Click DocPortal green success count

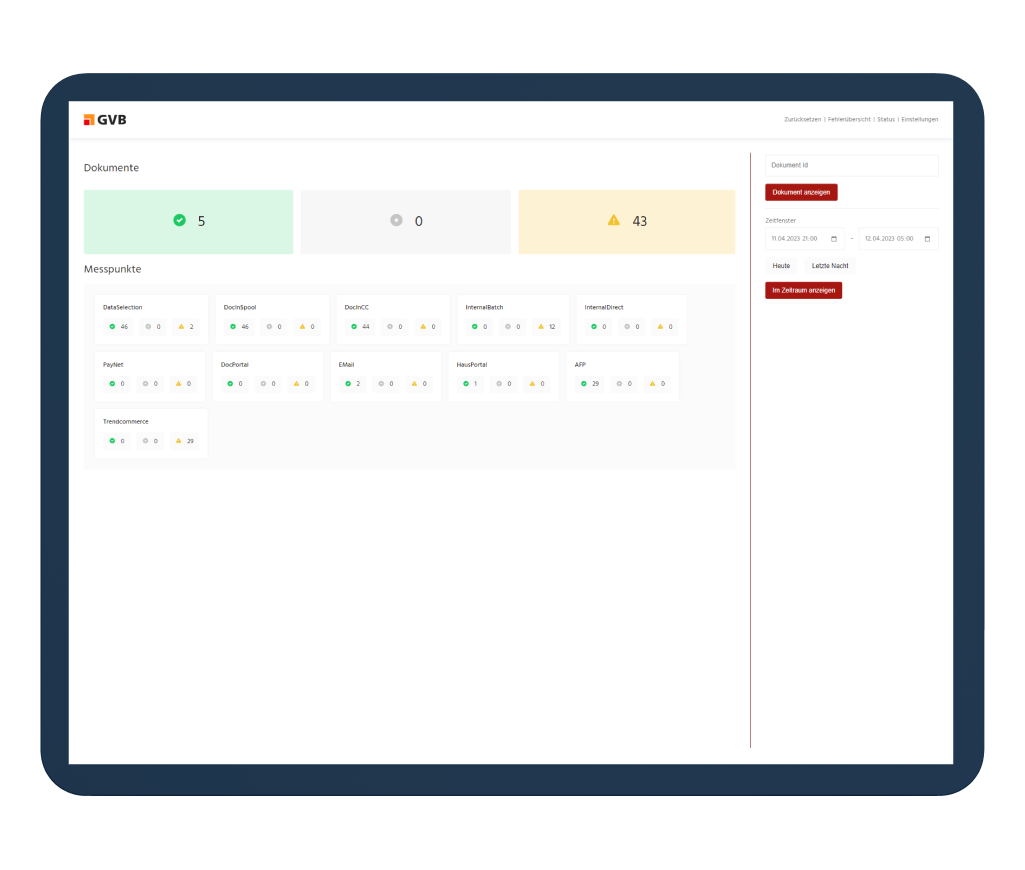[x=235, y=384]
